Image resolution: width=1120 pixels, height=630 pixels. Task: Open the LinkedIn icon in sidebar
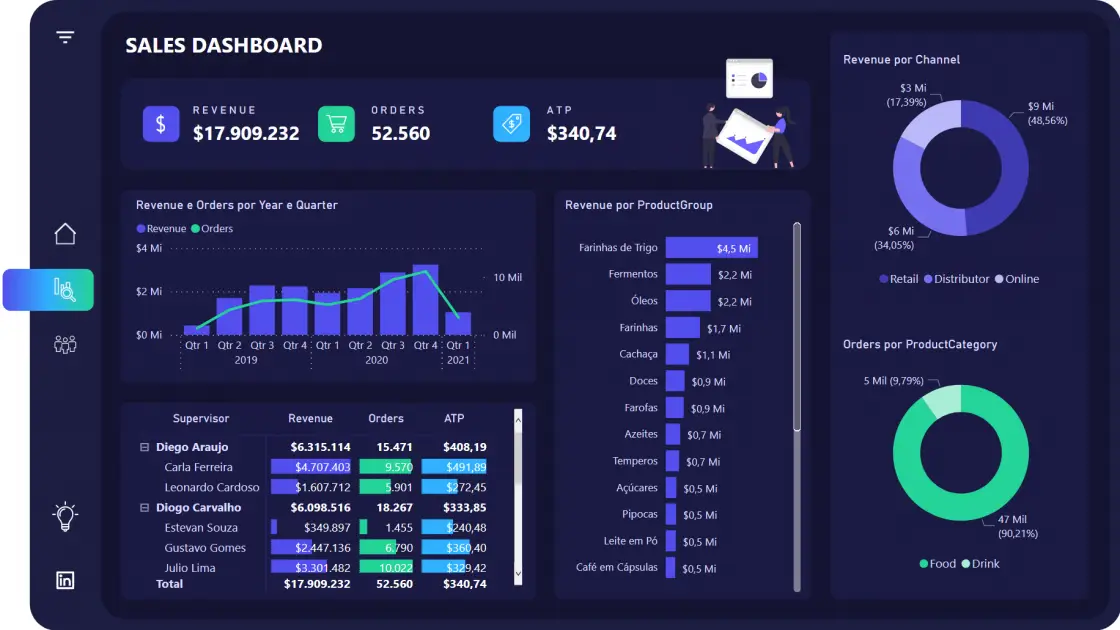pos(65,580)
